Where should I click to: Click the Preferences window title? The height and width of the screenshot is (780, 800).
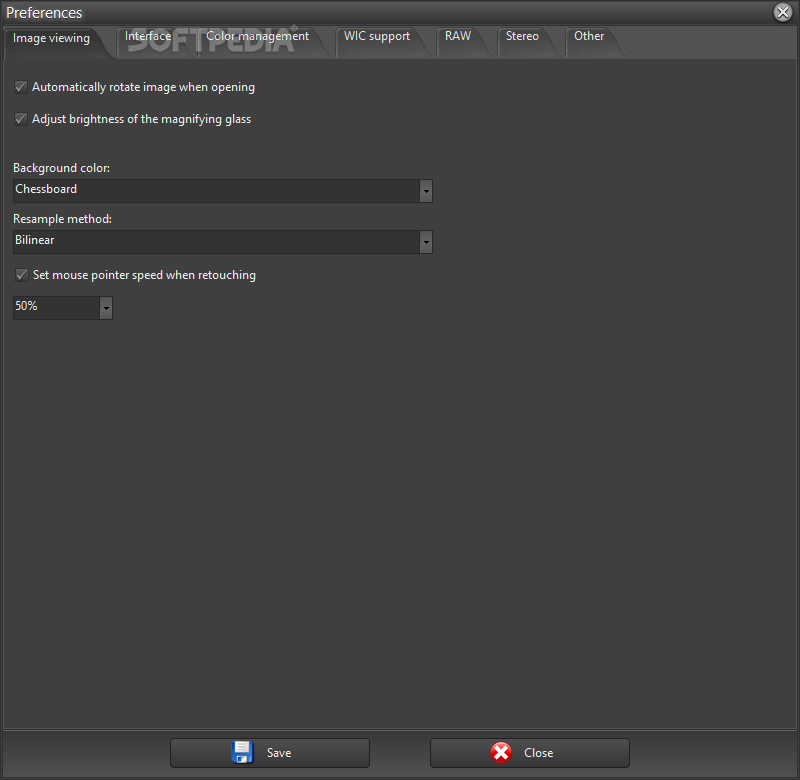coord(44,13)
